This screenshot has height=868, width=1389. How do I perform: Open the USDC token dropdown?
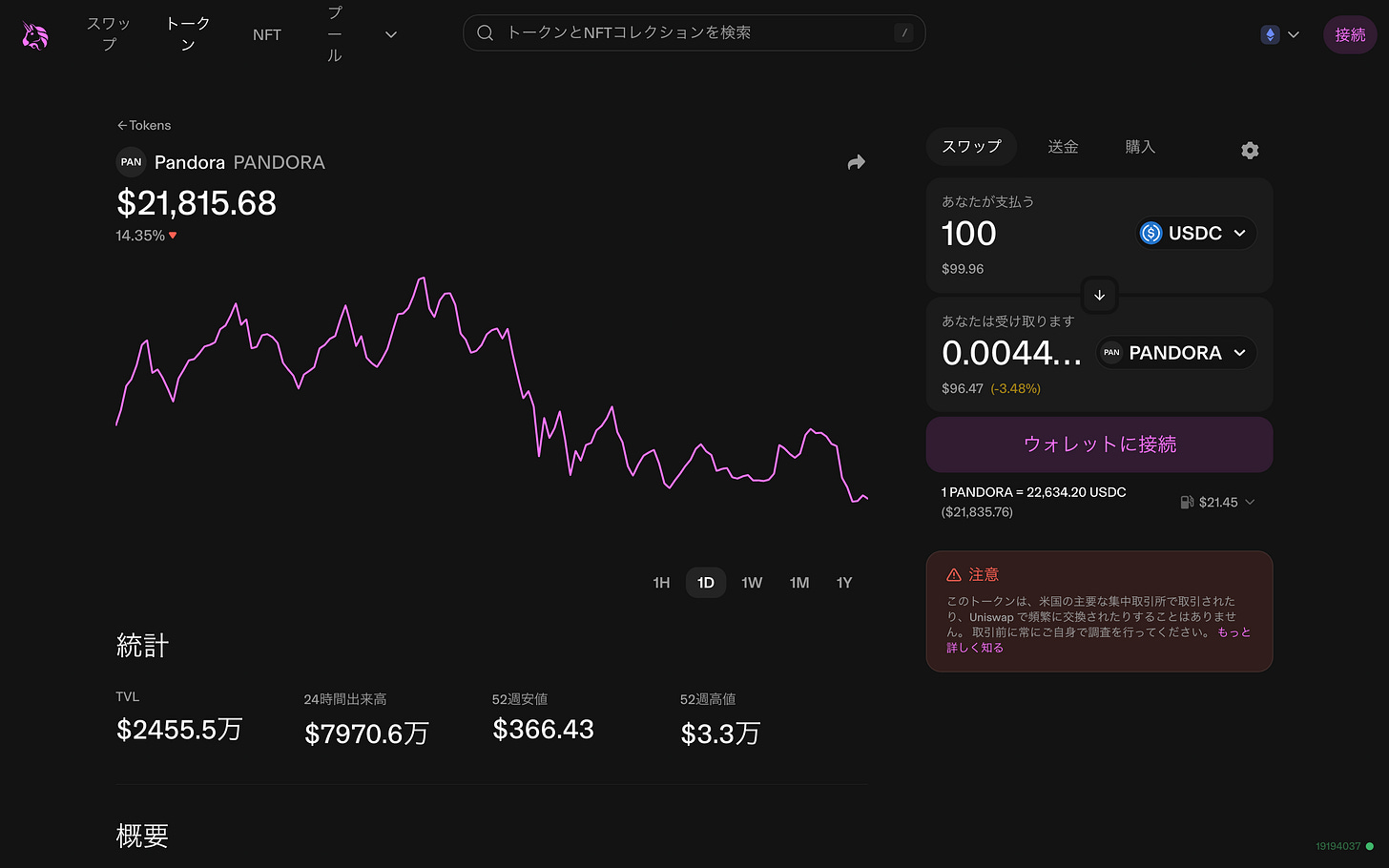1196,233
